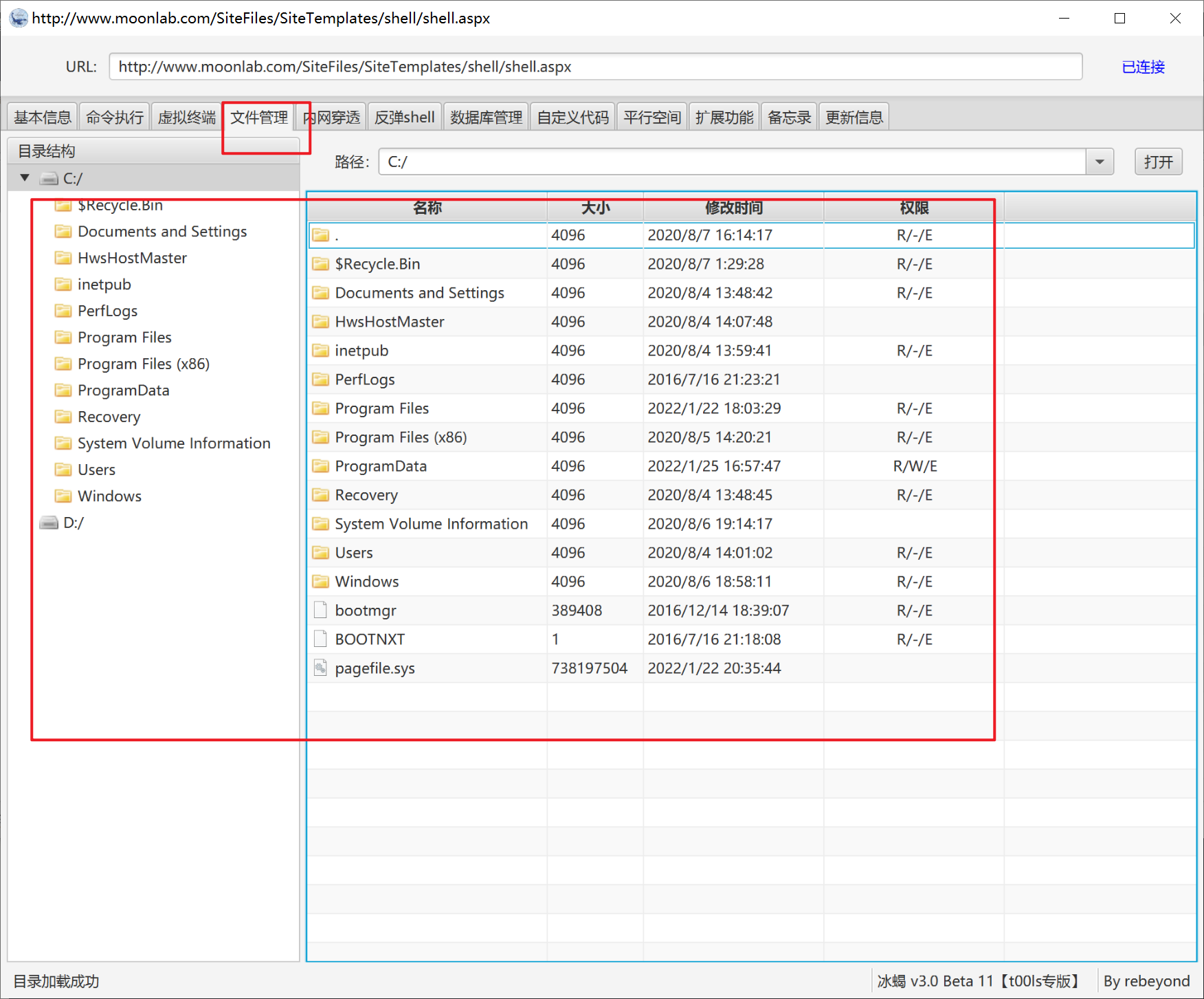Screen dimensions: 1204x999
Task: Switch to the 反弹shell tab
Action: pyautogui.click(x=405, y=117)
